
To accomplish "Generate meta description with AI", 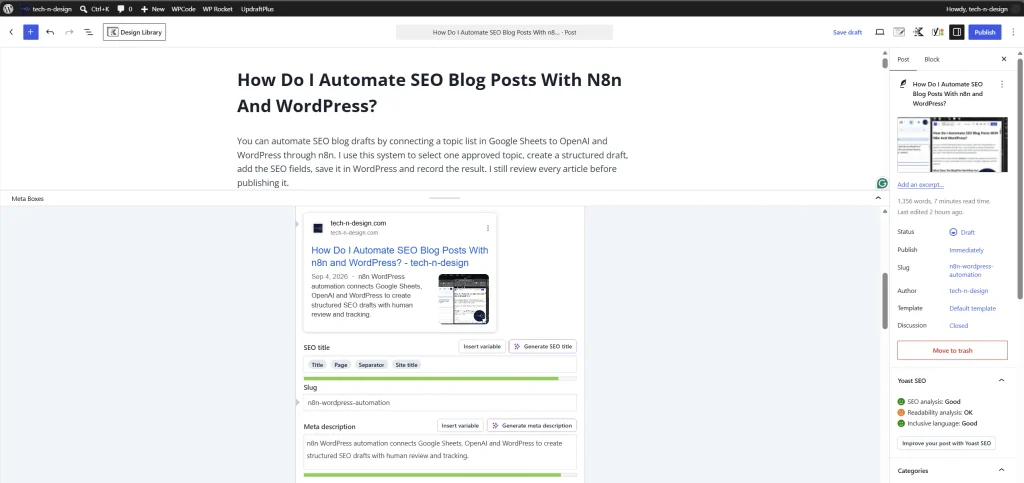I will coord(532,426).
